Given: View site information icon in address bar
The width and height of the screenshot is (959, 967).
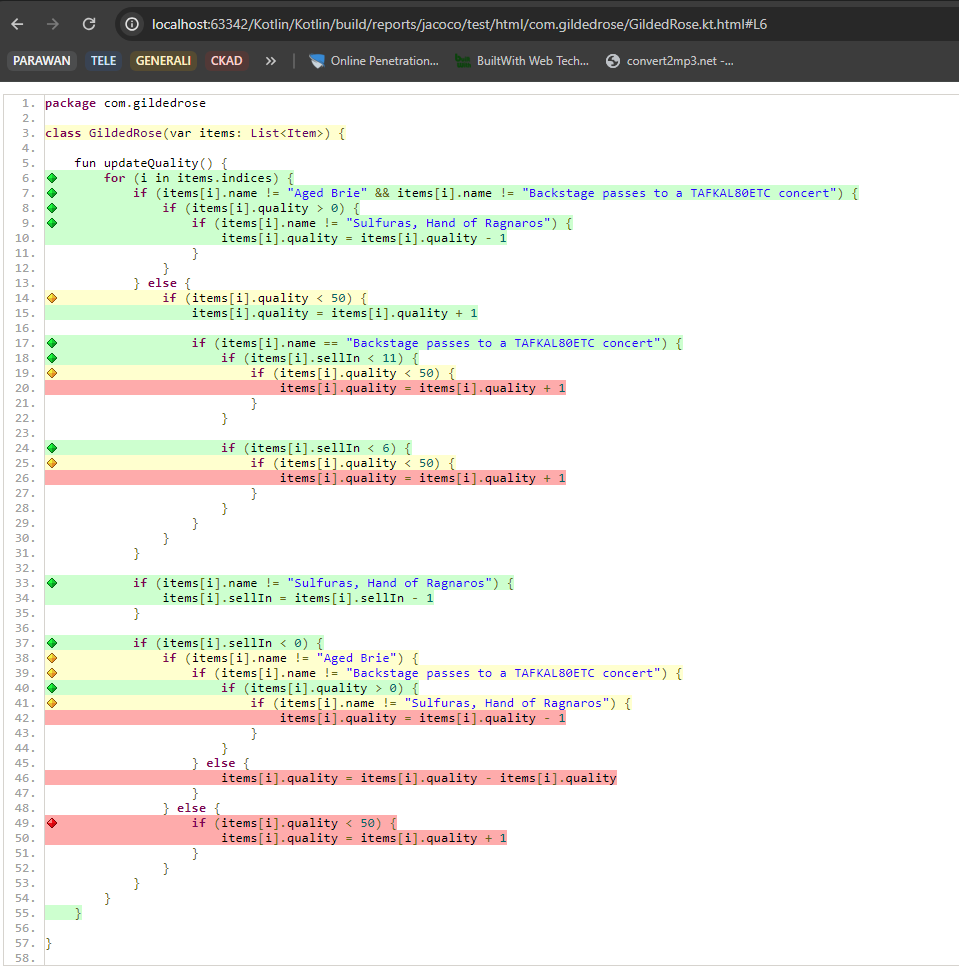Looking at the screenshot, I should point(133,24).
